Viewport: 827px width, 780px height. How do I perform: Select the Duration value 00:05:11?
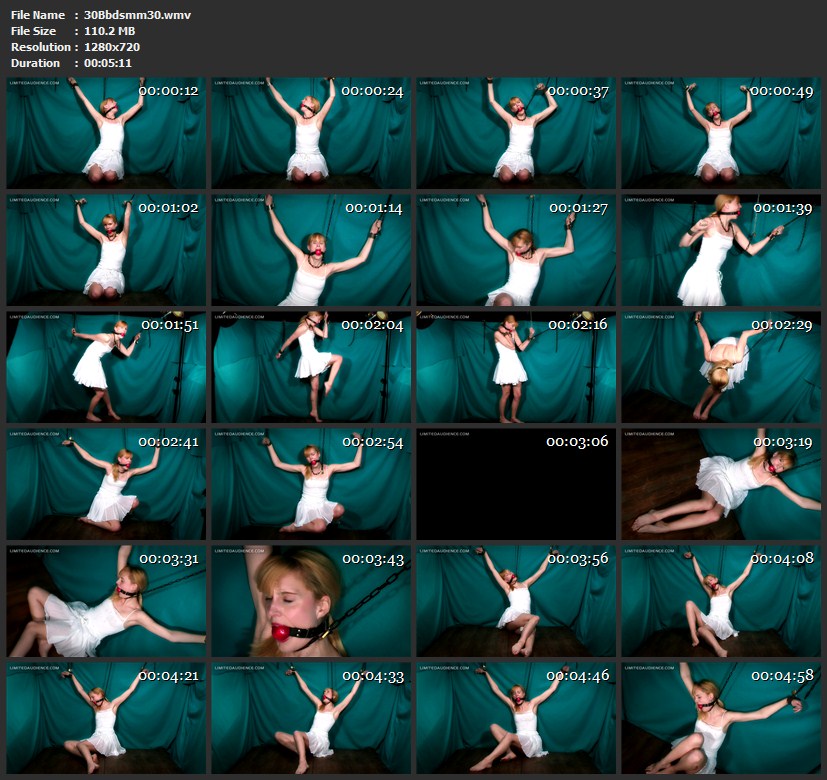[x=108, y=63]
